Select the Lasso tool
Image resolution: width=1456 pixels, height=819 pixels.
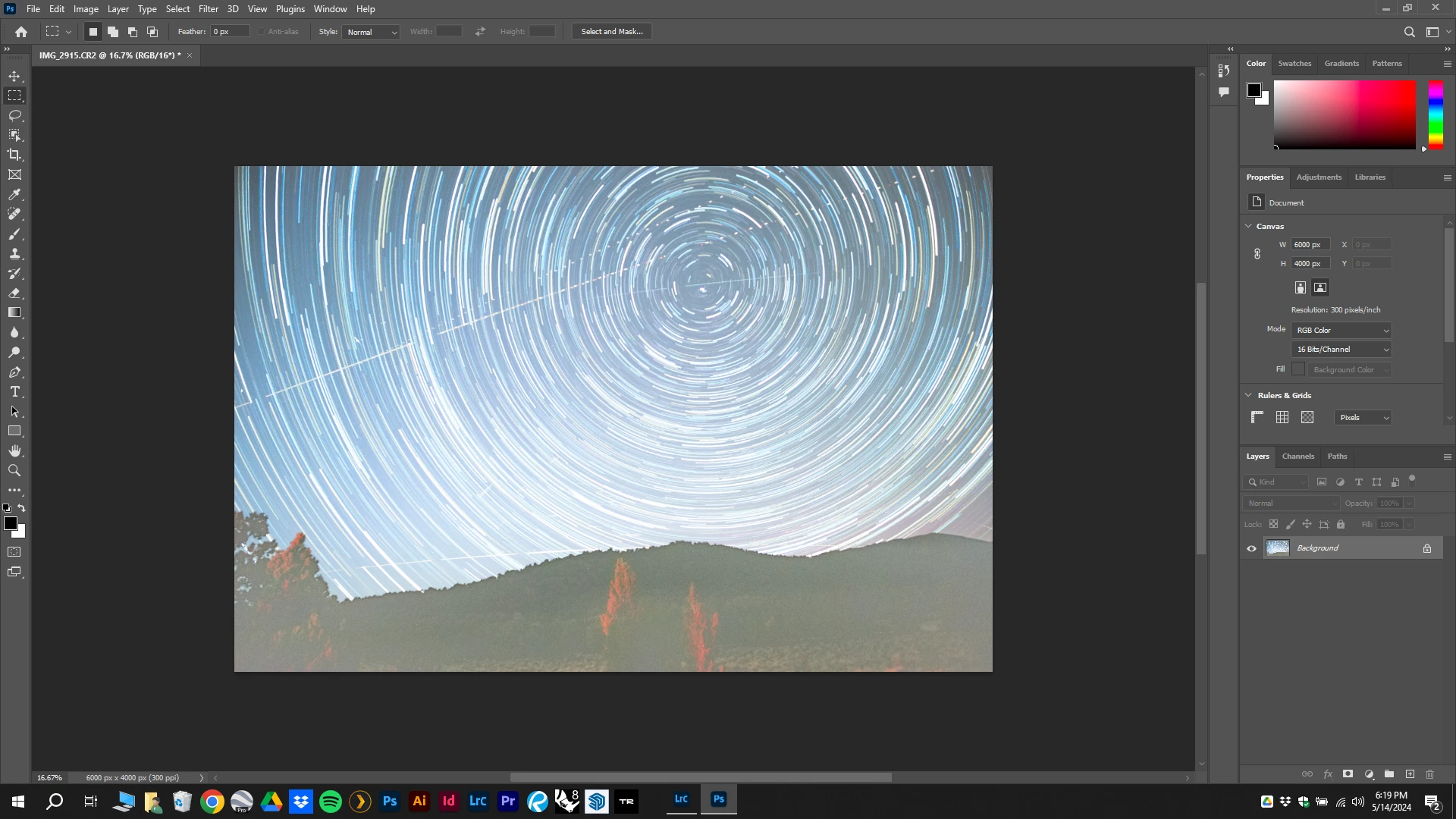coord(14,115)
